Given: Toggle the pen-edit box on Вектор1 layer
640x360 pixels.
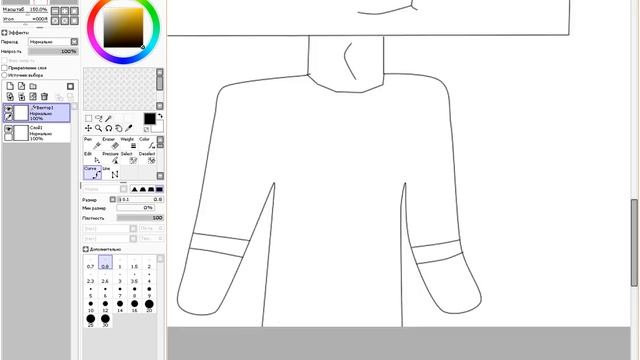Looking at the screenshot, I should click(x=8, y=117).
